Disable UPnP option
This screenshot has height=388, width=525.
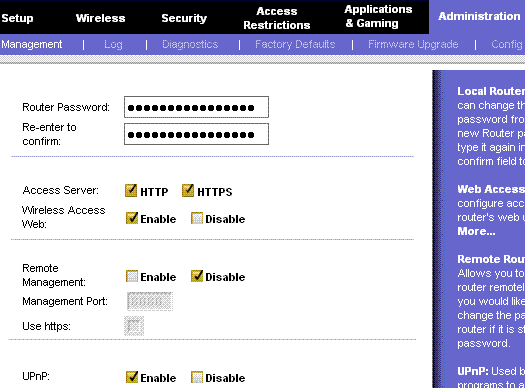197,377
